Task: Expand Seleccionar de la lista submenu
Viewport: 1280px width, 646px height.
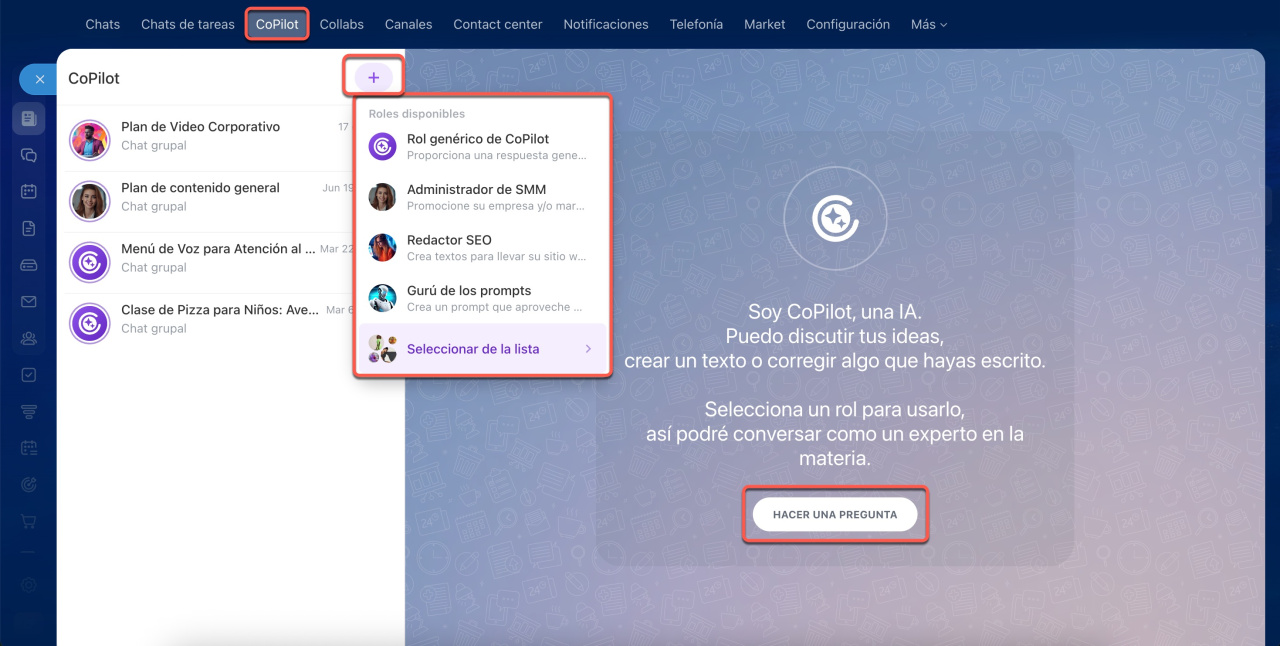Action: pos(482,349)
